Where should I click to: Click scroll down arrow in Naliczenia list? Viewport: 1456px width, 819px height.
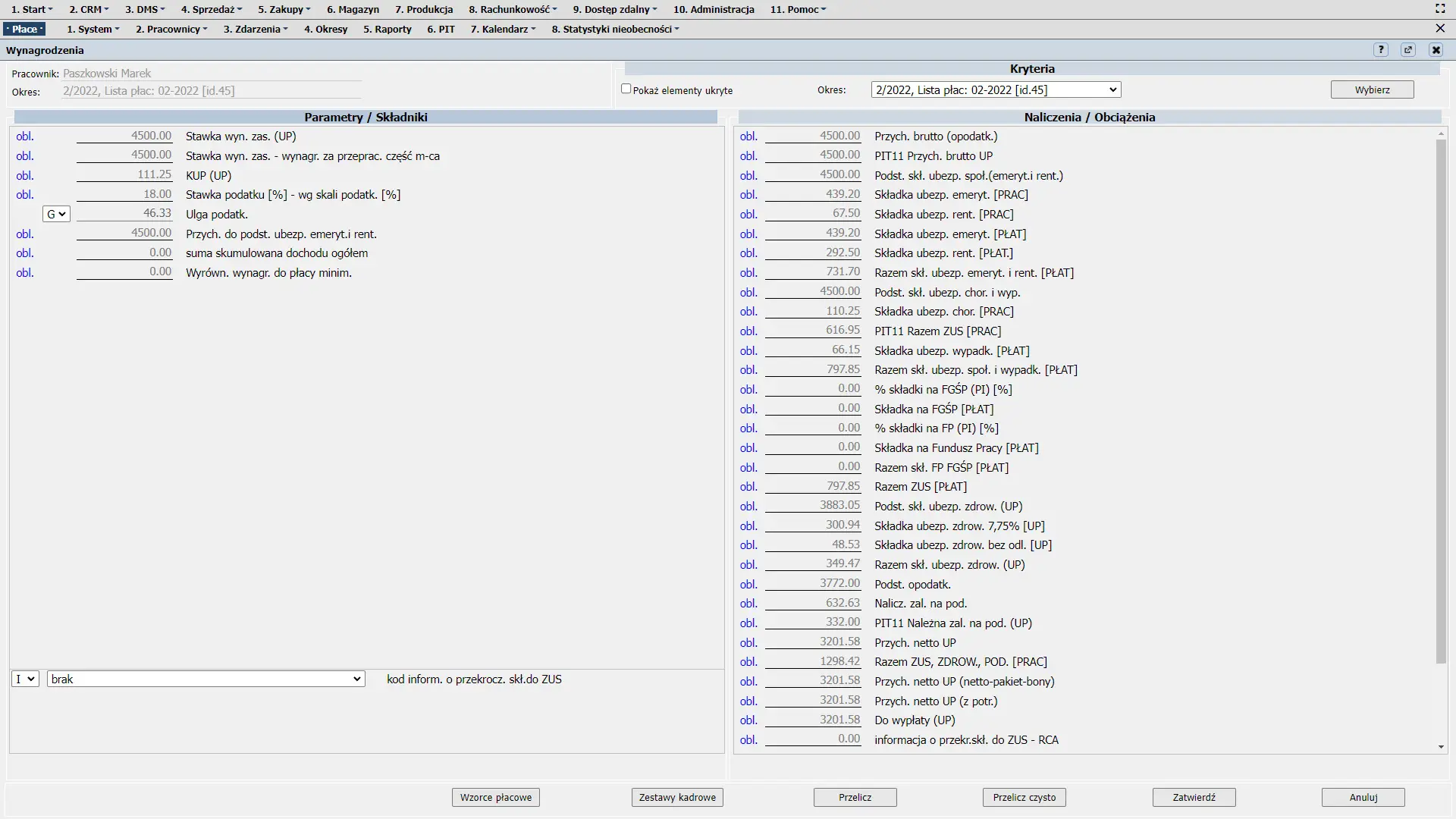(x=1441, y=748)
